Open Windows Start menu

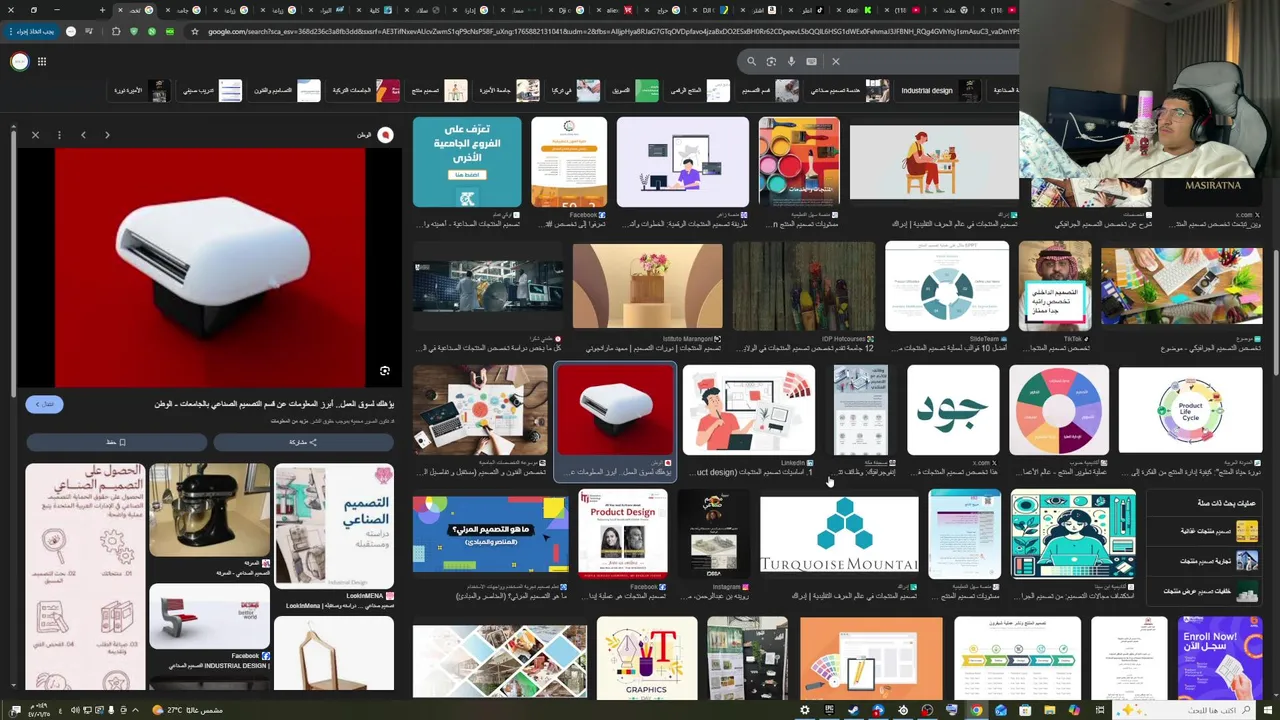(1267, 710)
